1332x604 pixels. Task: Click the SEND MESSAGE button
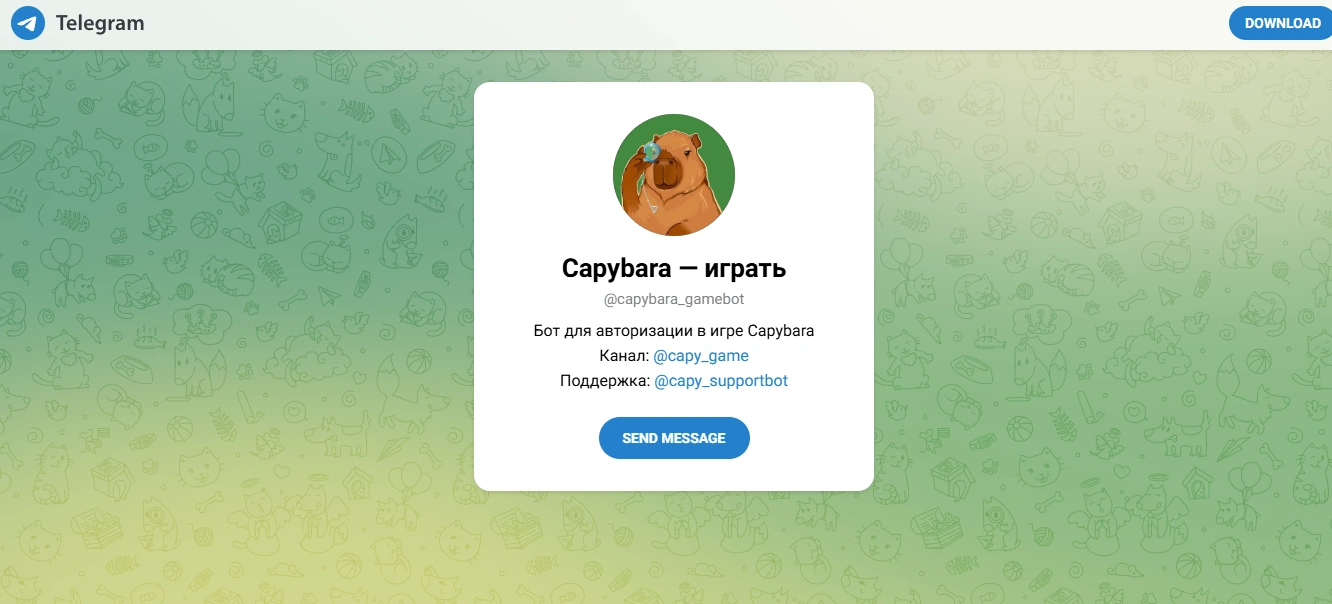674,438
